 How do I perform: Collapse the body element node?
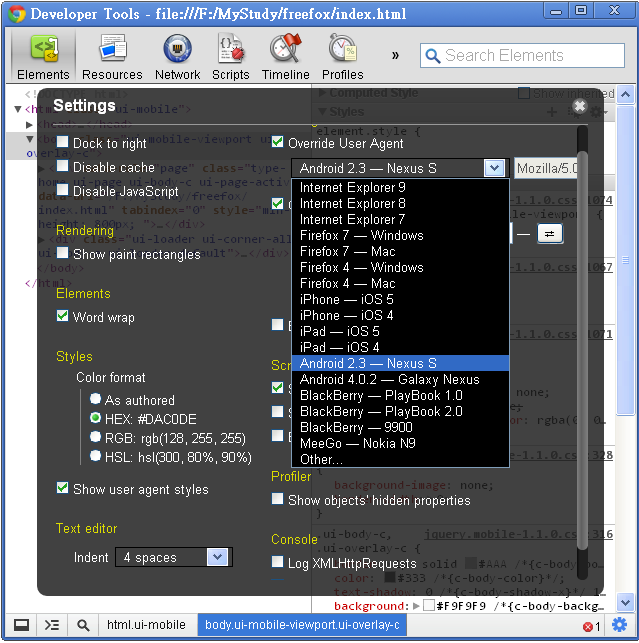pyautogui.click(x=30, y=139)
